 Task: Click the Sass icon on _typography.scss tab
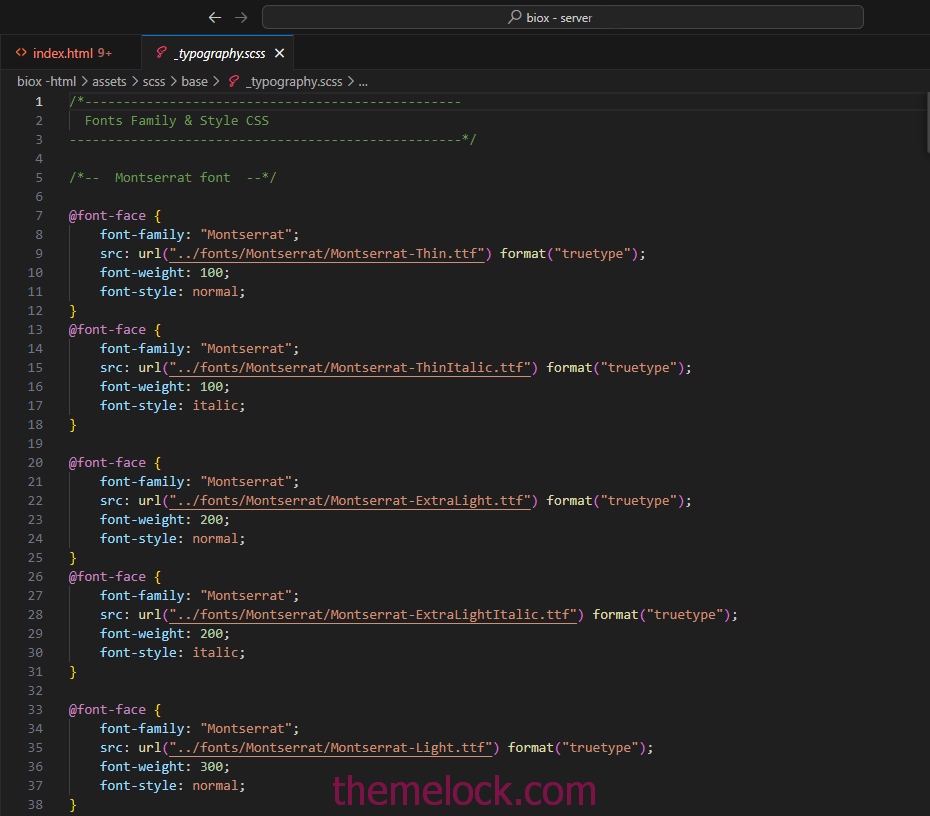pyautogui.click(x=162, y=53)
